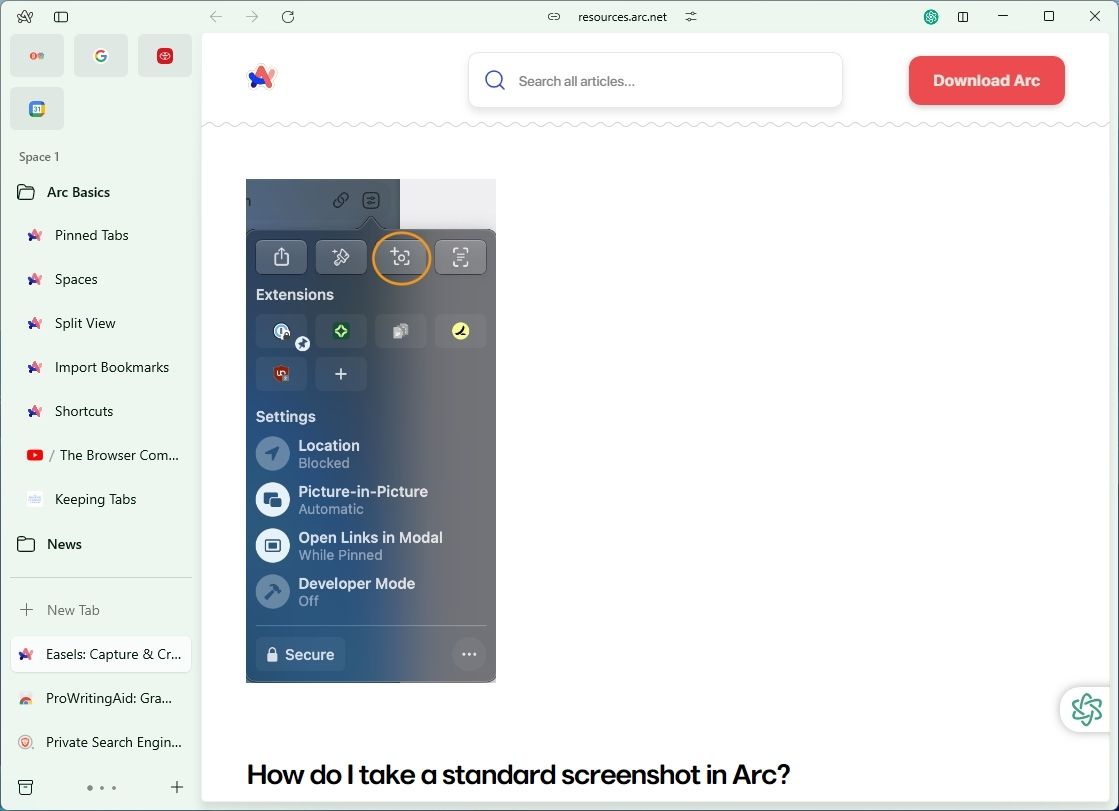Open the first pinned favorite with orange dots
Viewport: 1119px width, 811px height.
tap(37, 55)
